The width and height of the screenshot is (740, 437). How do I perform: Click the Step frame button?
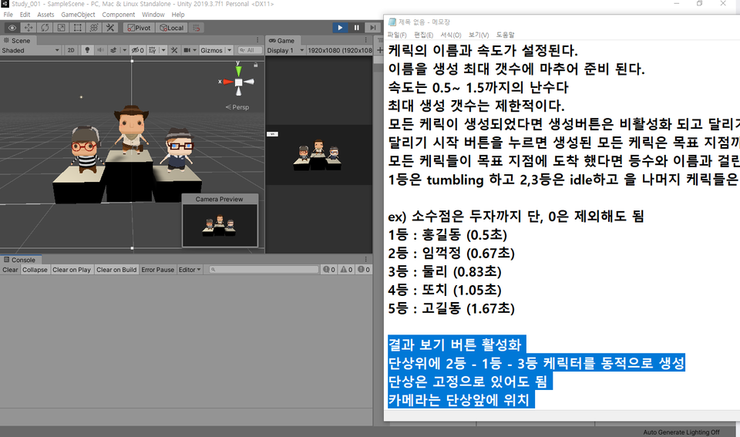[373, 28]
